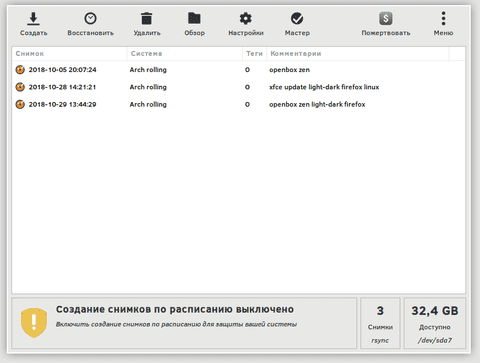Sort by the Снимок column header
The image size is (480, 363).
click(69, 54)
